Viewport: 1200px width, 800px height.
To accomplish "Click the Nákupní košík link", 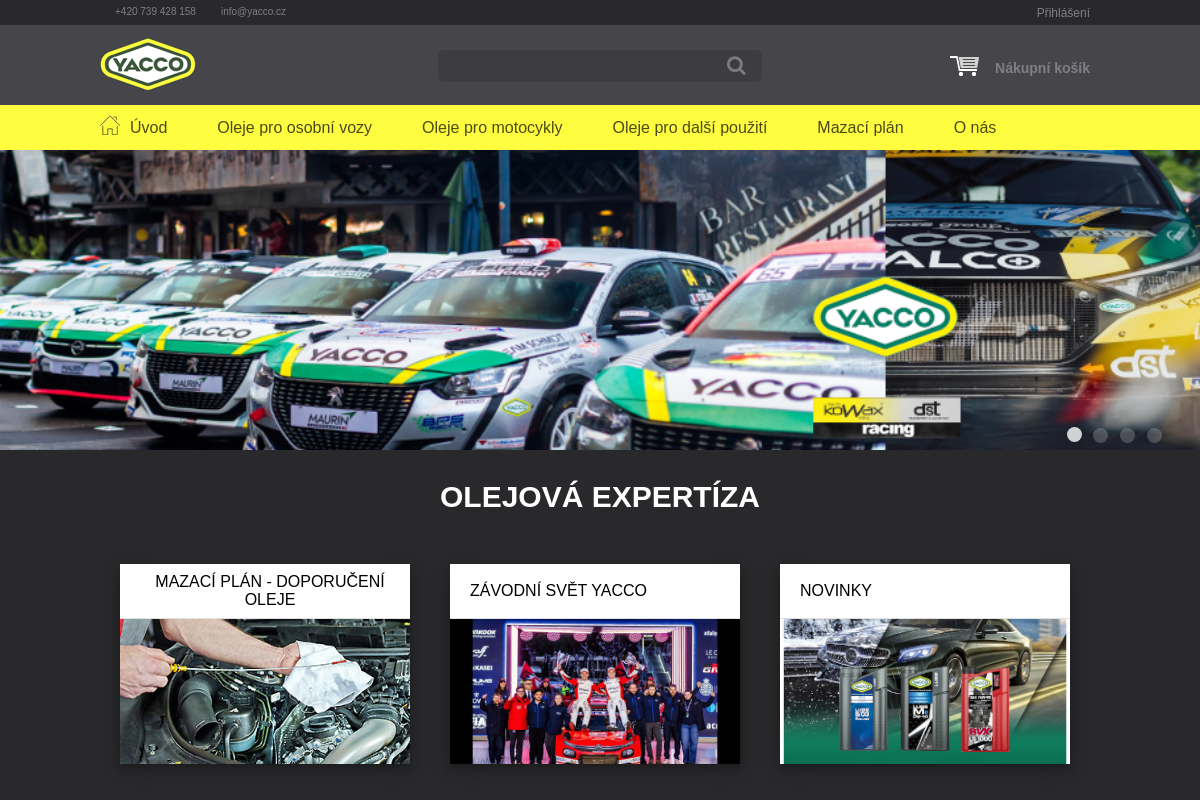I will point(1042,68).
